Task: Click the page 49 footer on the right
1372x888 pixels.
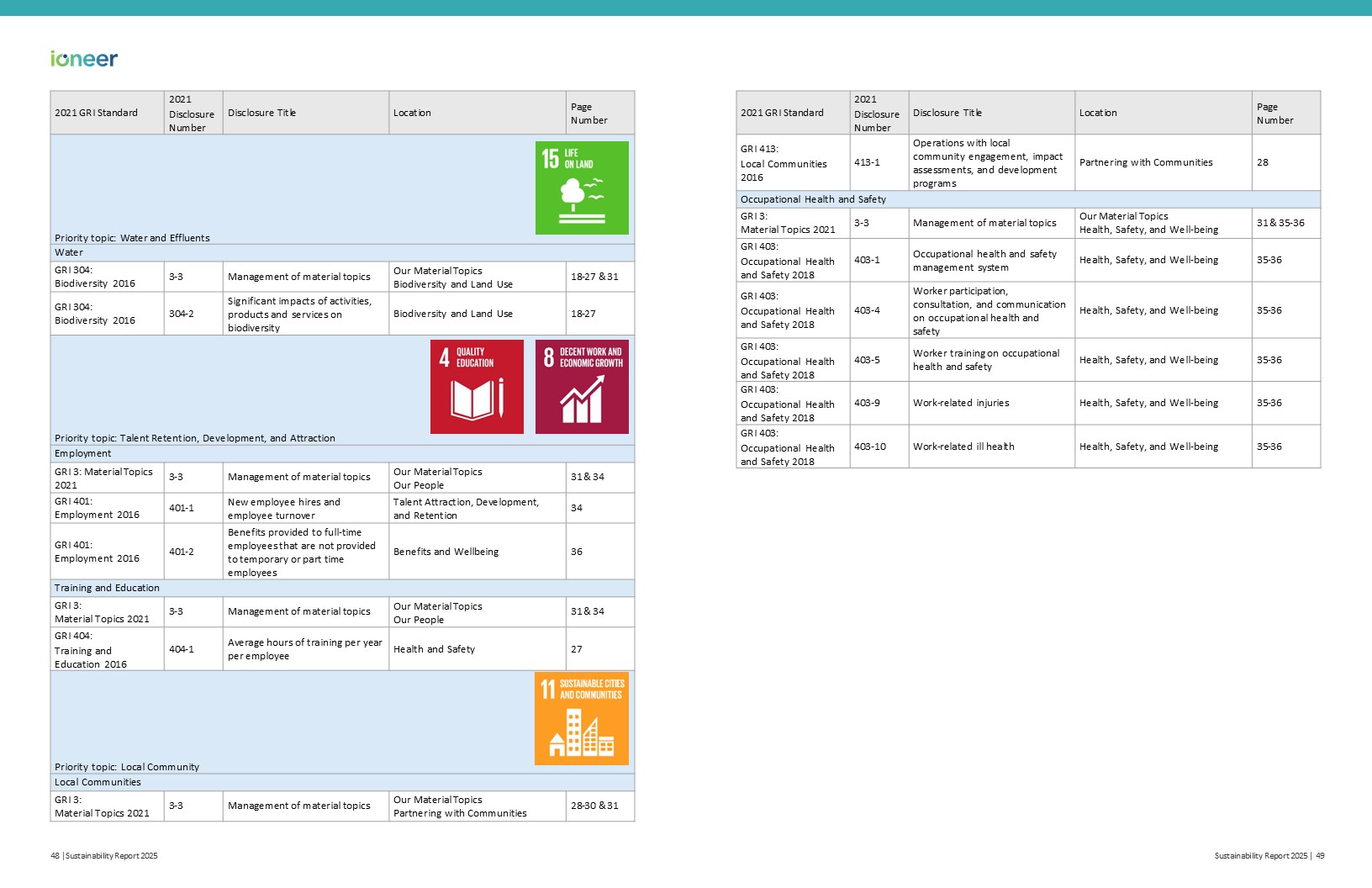Action: tap(1269, 856)
